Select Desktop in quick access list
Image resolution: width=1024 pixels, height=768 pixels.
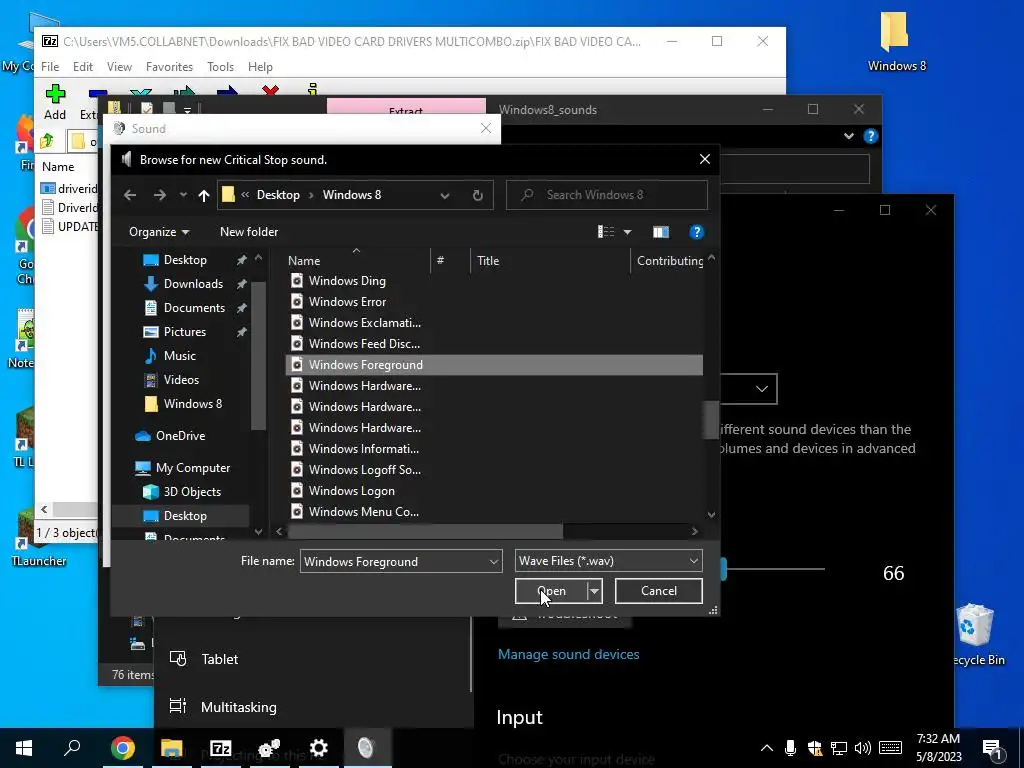[185, 260]
